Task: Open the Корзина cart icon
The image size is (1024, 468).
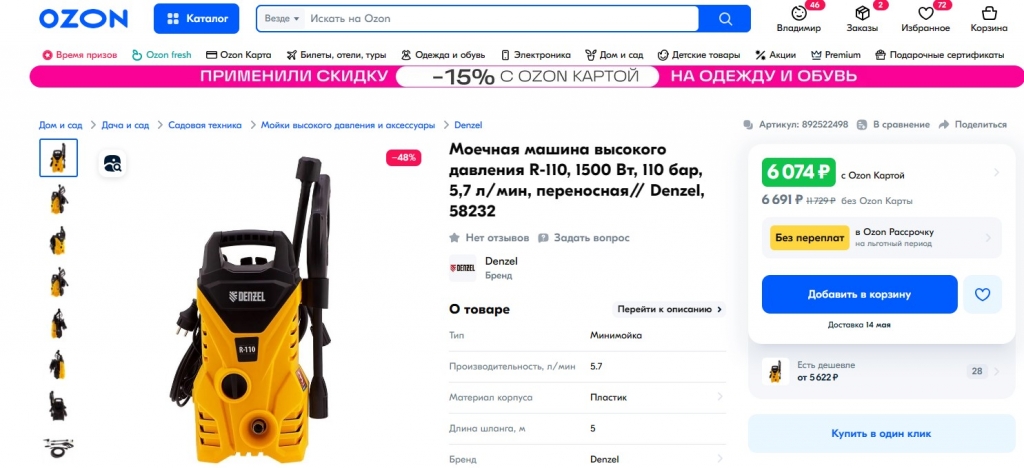Action: coord(989,14)
